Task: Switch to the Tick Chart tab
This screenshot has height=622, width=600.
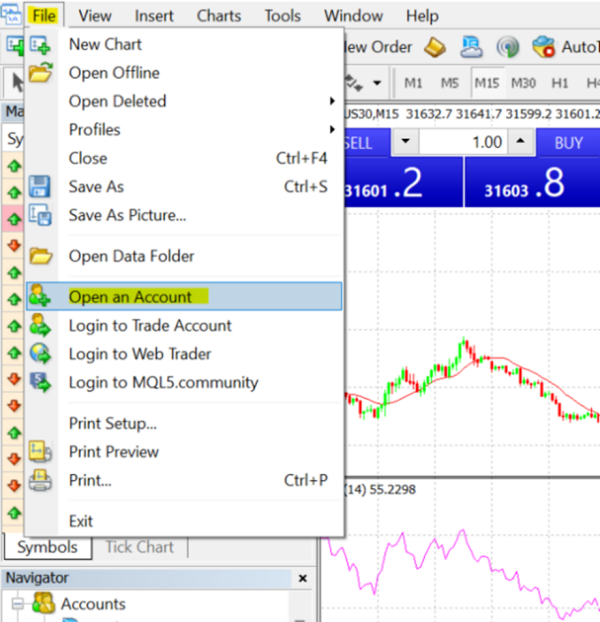Action: click(140, 547)
